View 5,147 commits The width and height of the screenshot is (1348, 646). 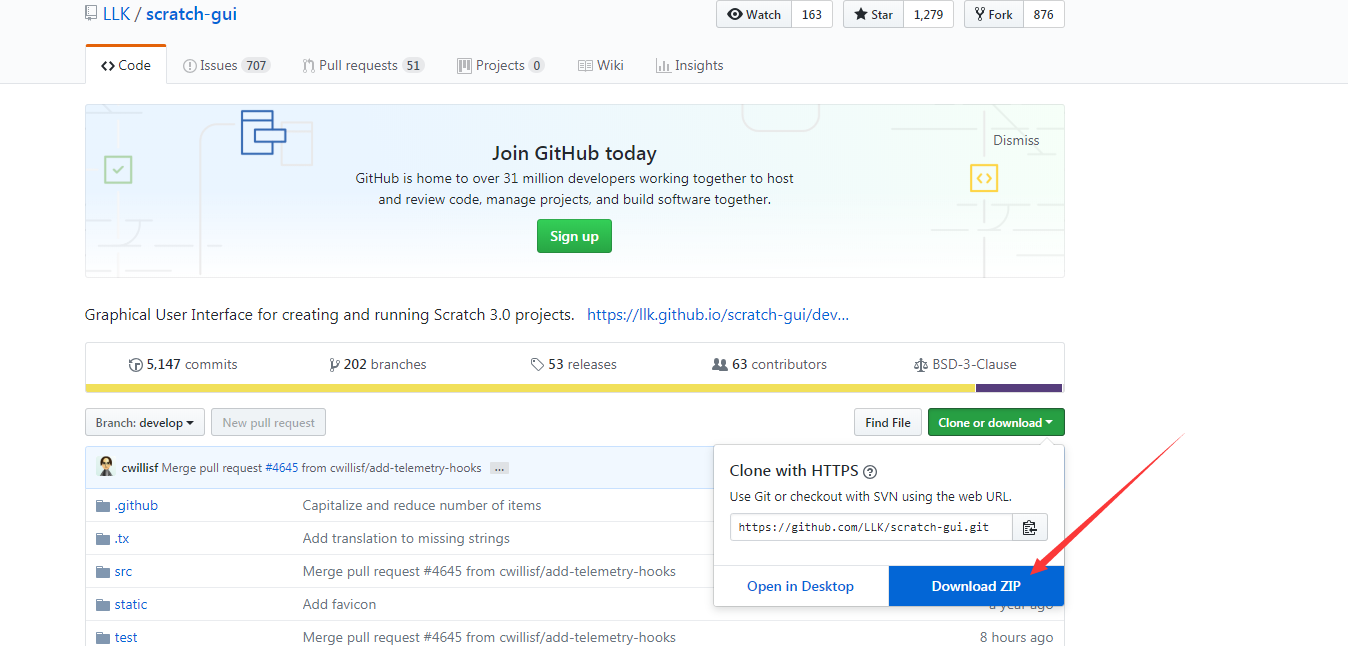[183, 364]
